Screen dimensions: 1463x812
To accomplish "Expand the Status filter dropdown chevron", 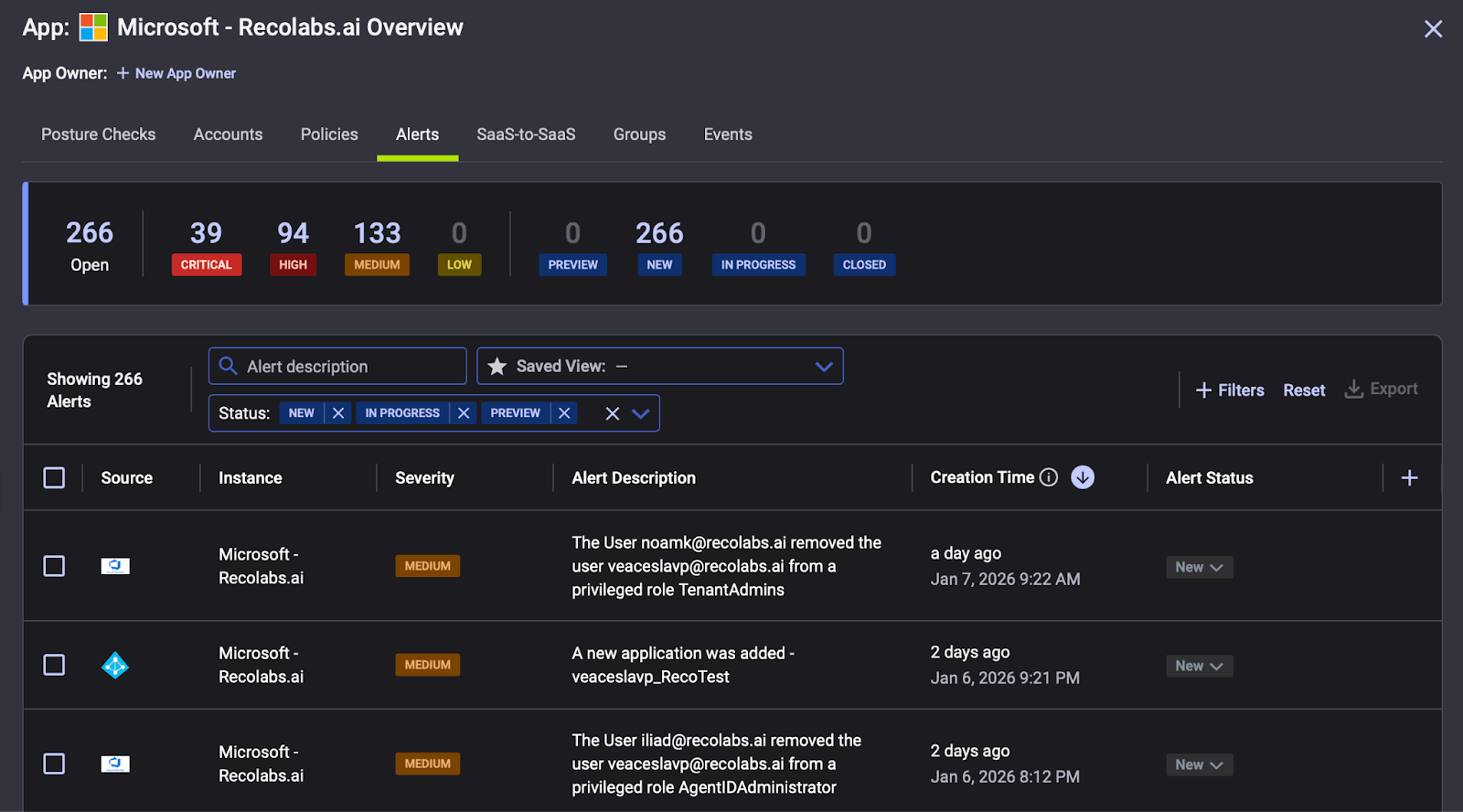I will 641,413.
